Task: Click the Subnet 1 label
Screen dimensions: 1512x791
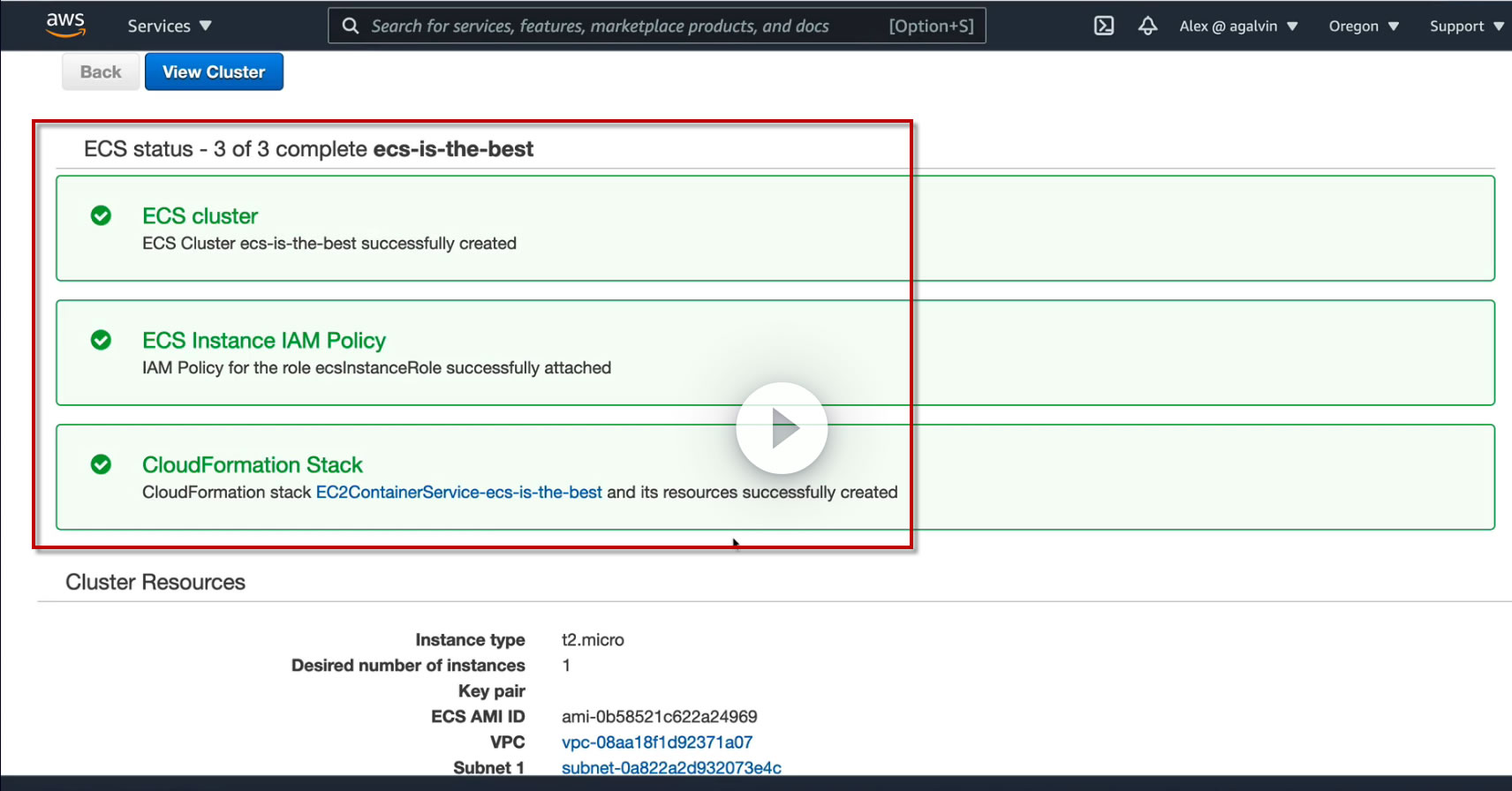Action: (489, 768)
